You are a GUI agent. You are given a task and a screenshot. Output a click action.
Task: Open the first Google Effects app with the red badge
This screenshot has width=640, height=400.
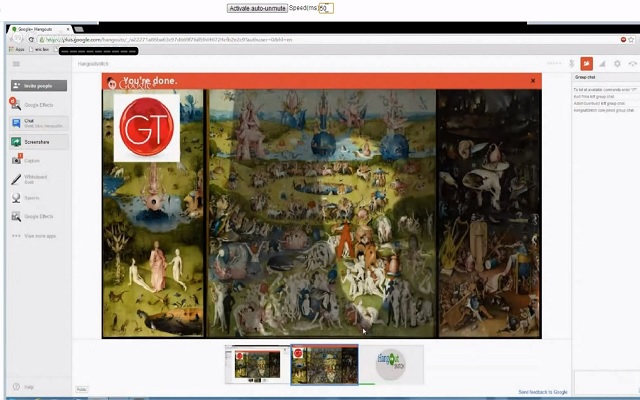[x=33, y=104]
